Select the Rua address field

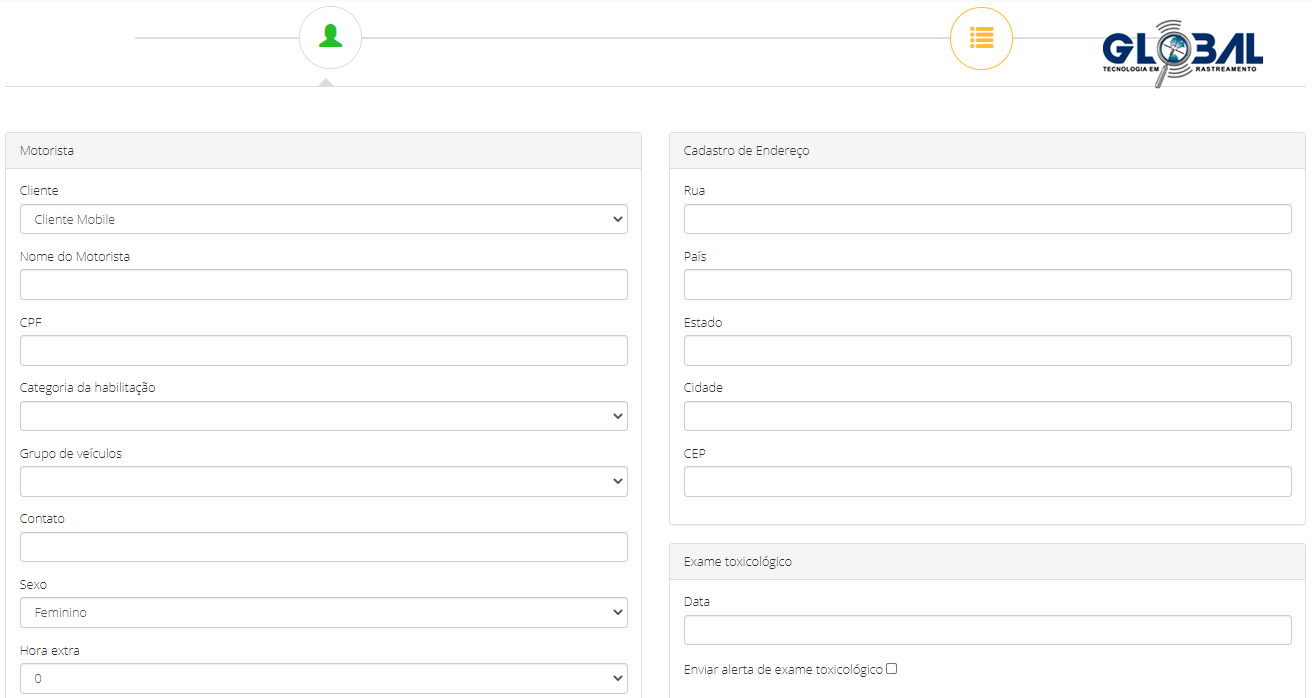tap(987, 219)
